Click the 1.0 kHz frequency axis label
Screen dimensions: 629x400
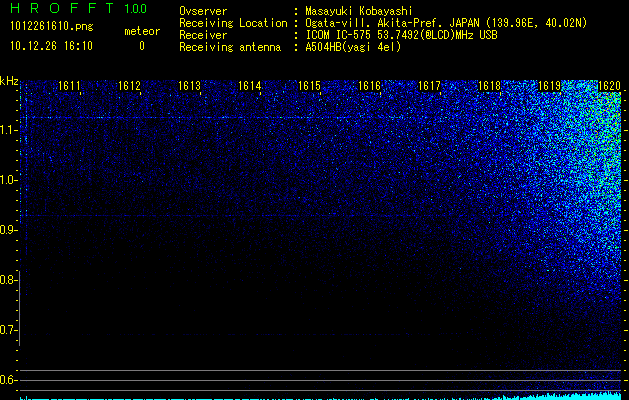tap(8, 180)
